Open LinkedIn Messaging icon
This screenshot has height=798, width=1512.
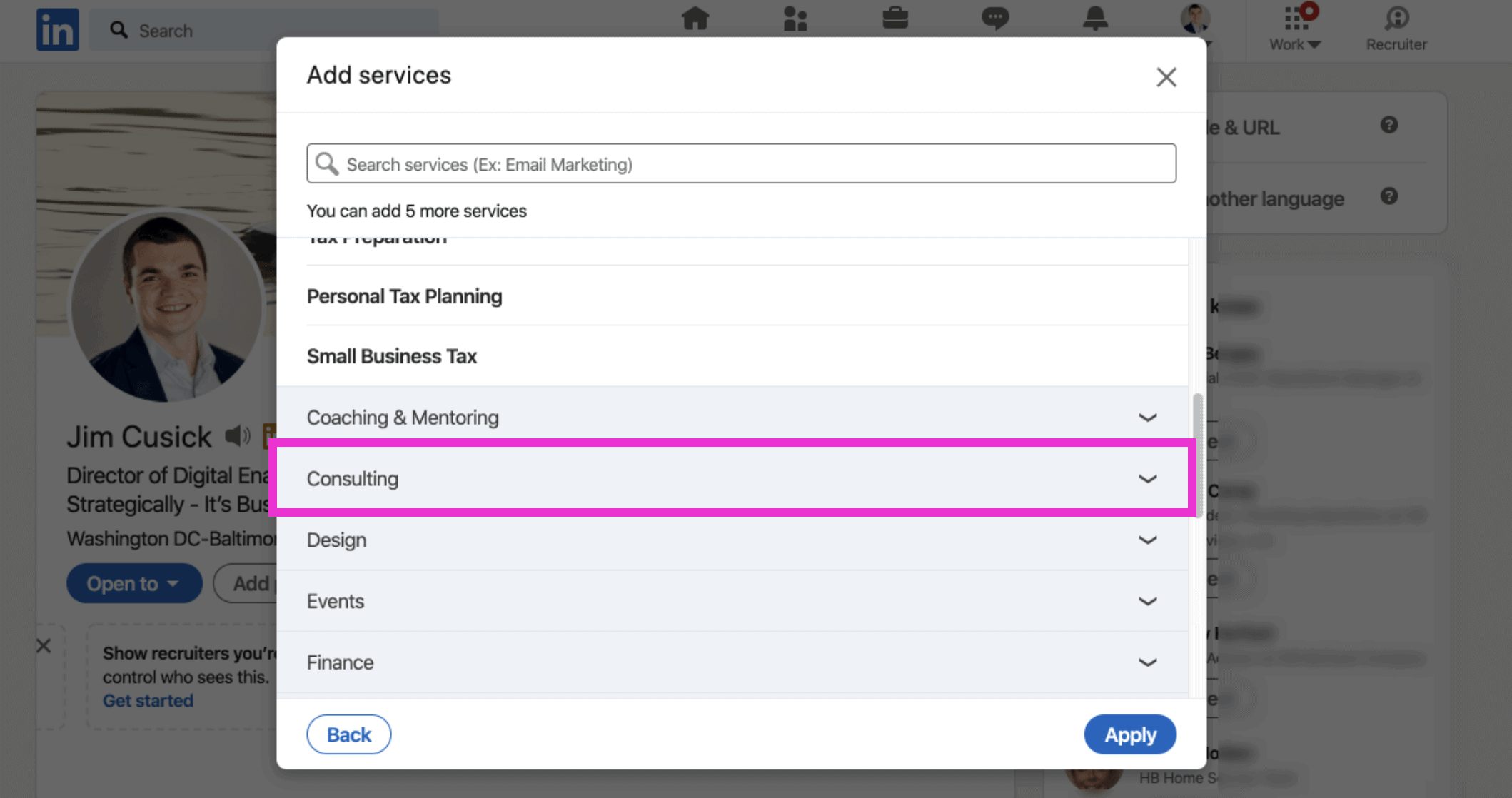995,19
